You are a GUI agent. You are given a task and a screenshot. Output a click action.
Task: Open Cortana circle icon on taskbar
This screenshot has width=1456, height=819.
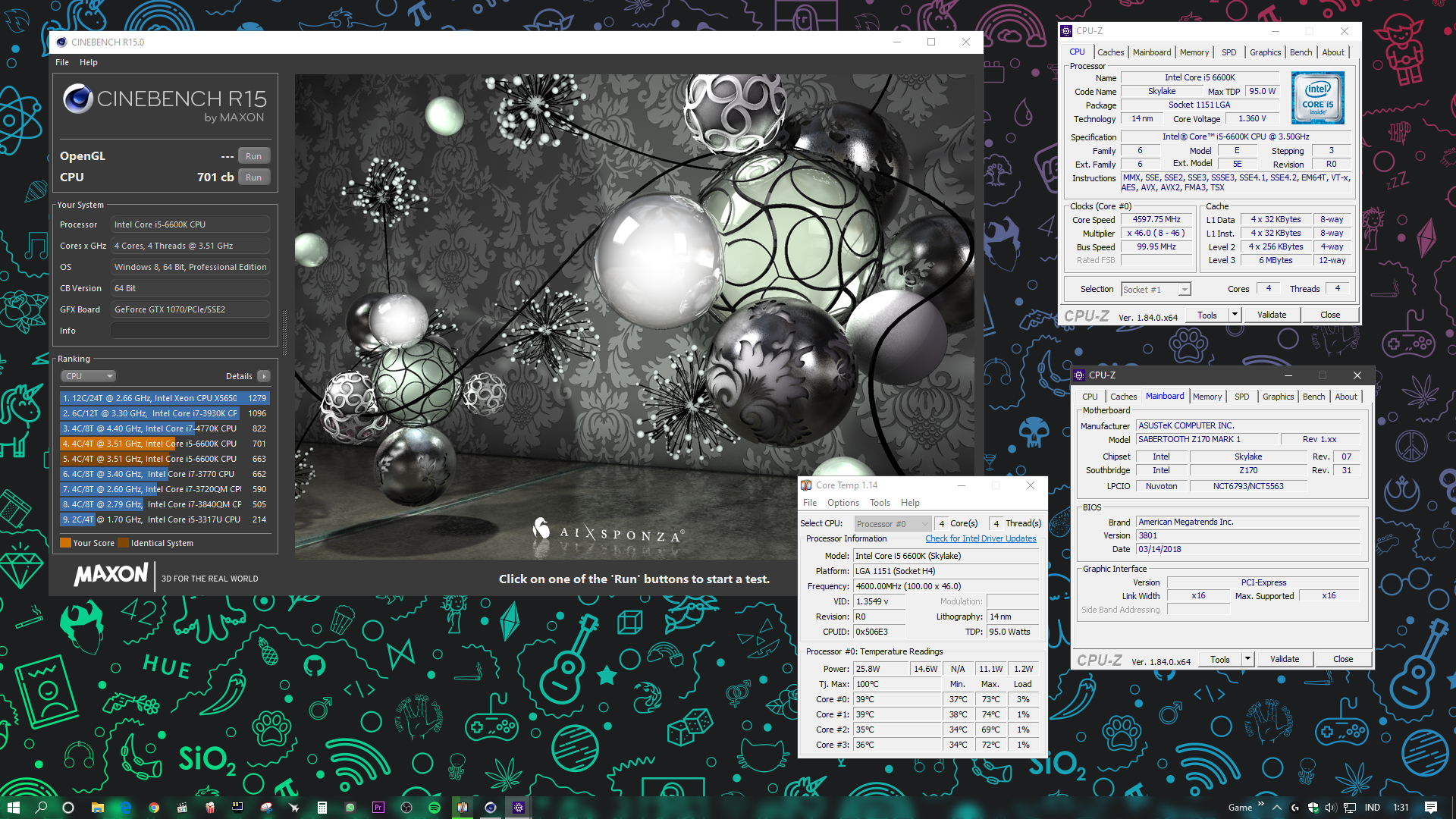[68, 808]
